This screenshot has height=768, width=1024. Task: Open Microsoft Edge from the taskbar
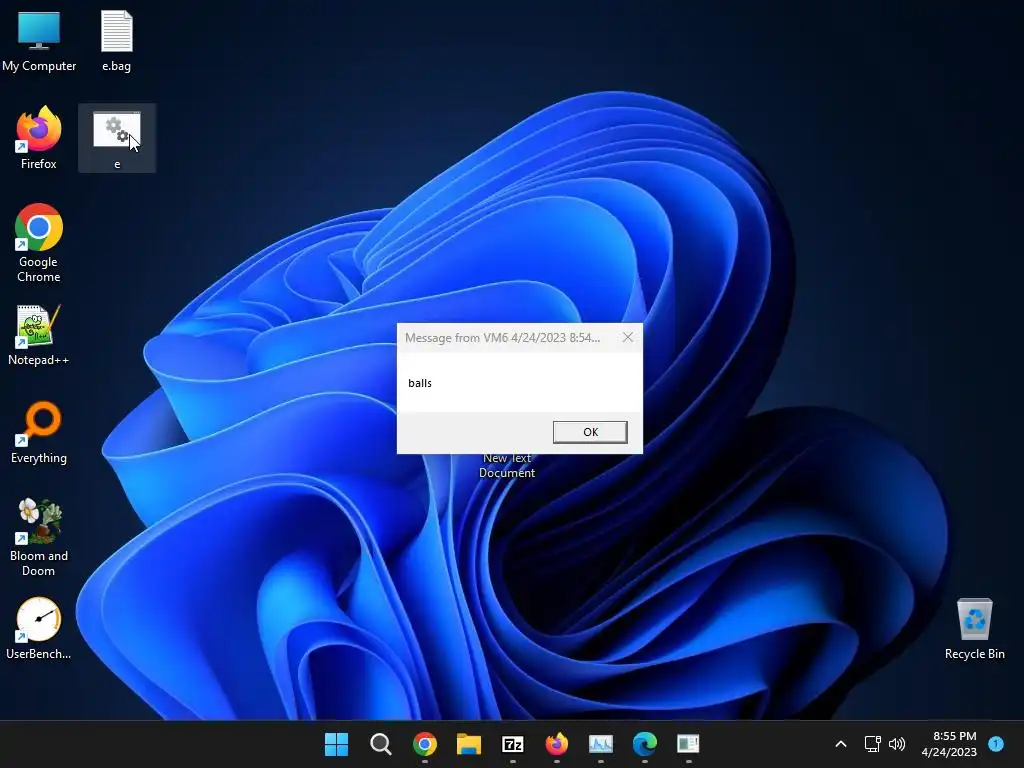point(645,744)
